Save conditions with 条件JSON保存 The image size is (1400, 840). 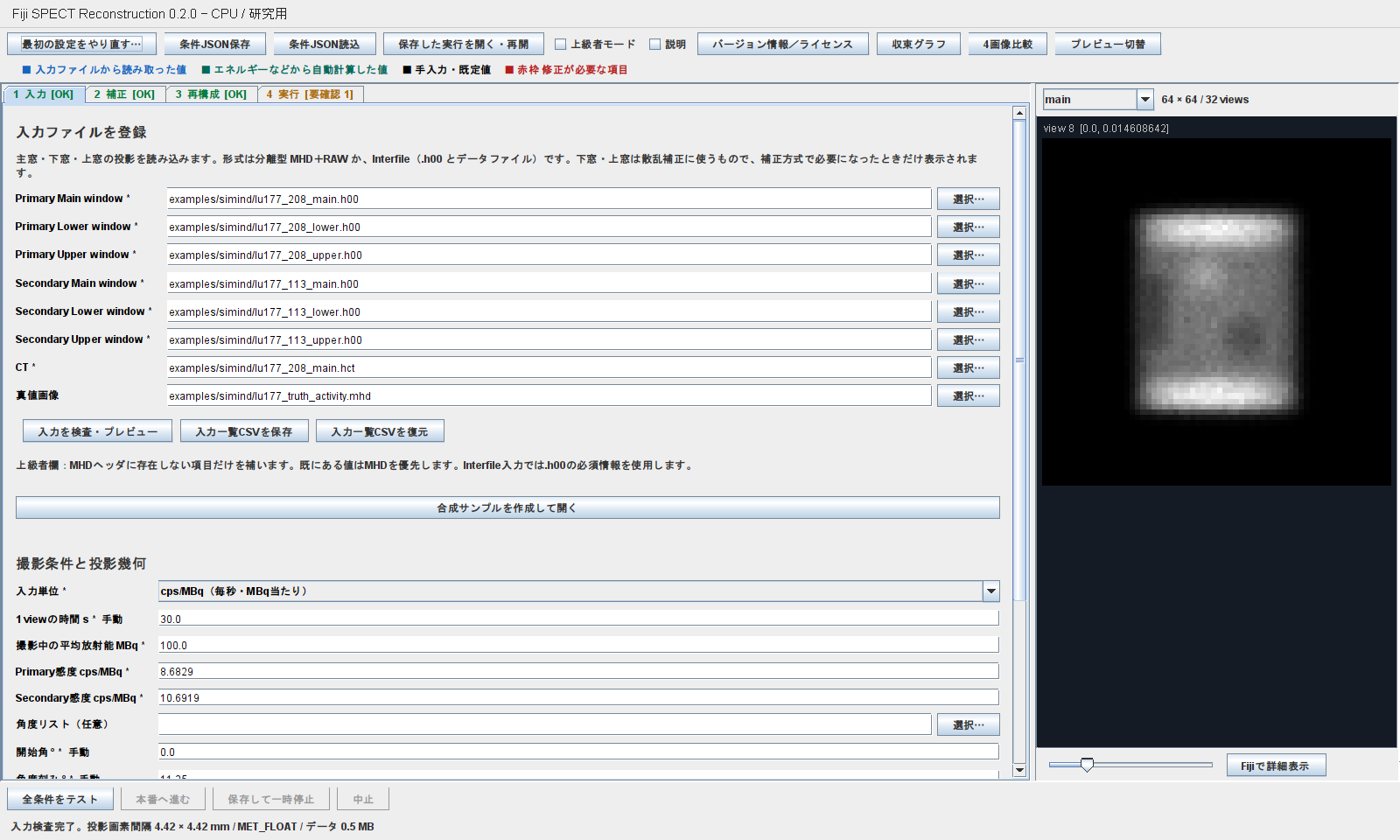coord(214,44)
